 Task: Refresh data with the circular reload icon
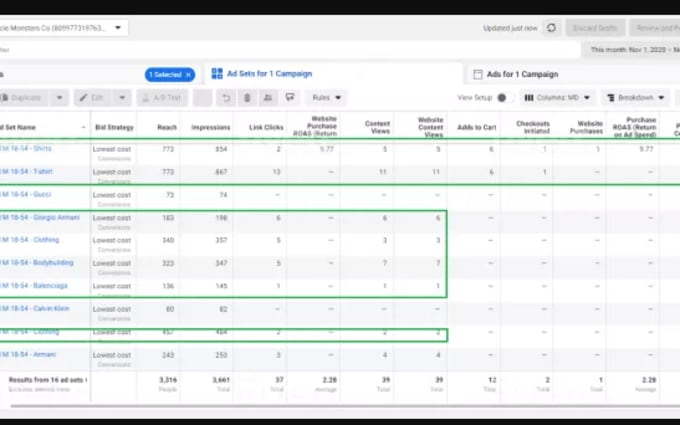tap(551, 28)
